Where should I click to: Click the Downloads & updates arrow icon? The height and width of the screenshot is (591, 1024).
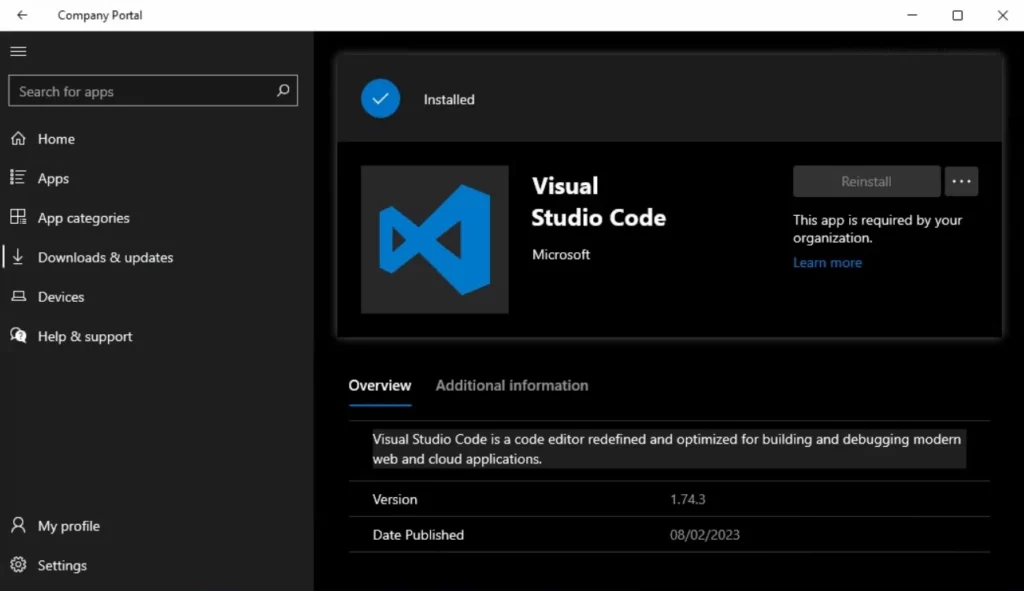[x=18, y=257]
